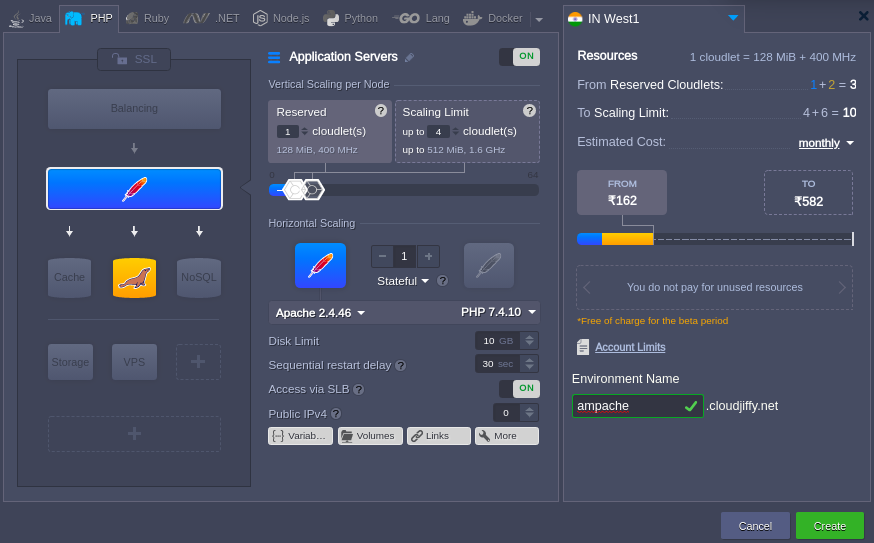This screenshot has height=543, width=874.
Task: Click the Disk Limit 10 GB field
Action: (x=497, y=341)
